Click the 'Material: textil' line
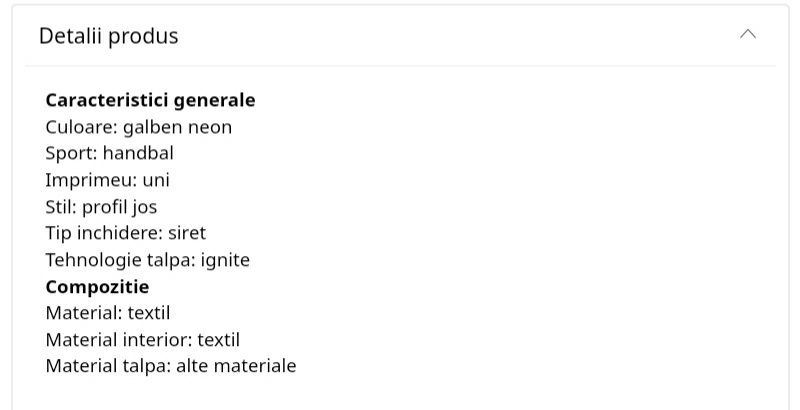800x410 pixels. (108, 313)
